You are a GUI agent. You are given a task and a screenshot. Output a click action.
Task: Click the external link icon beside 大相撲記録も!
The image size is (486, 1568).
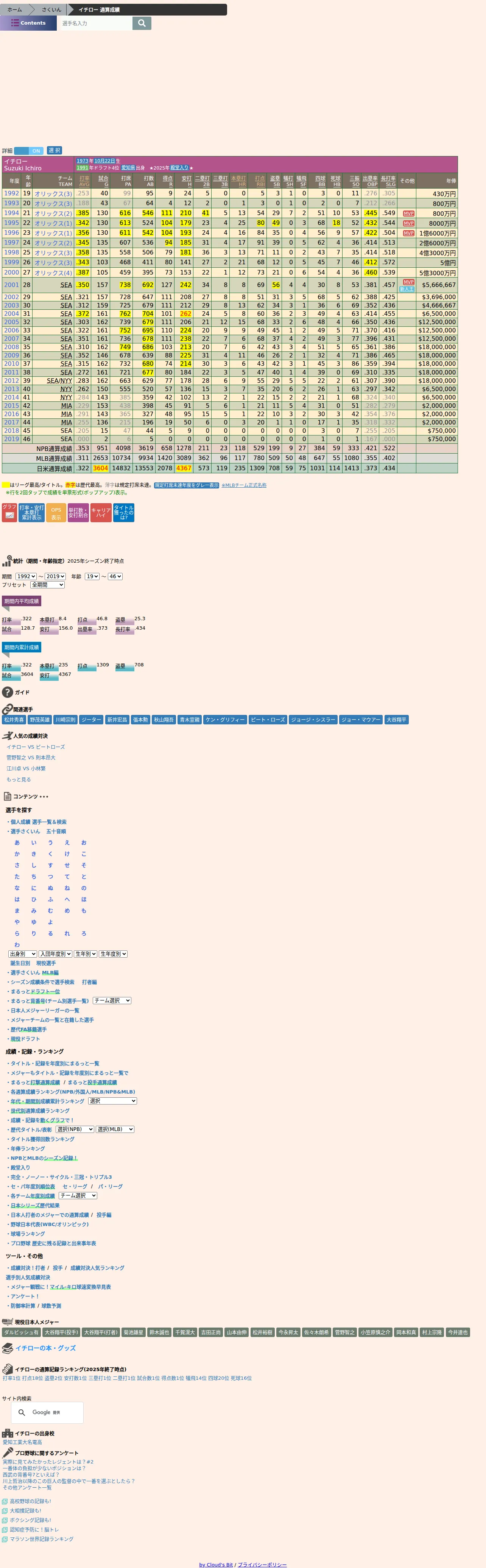pyautogui.click(x=5, y=1511)
